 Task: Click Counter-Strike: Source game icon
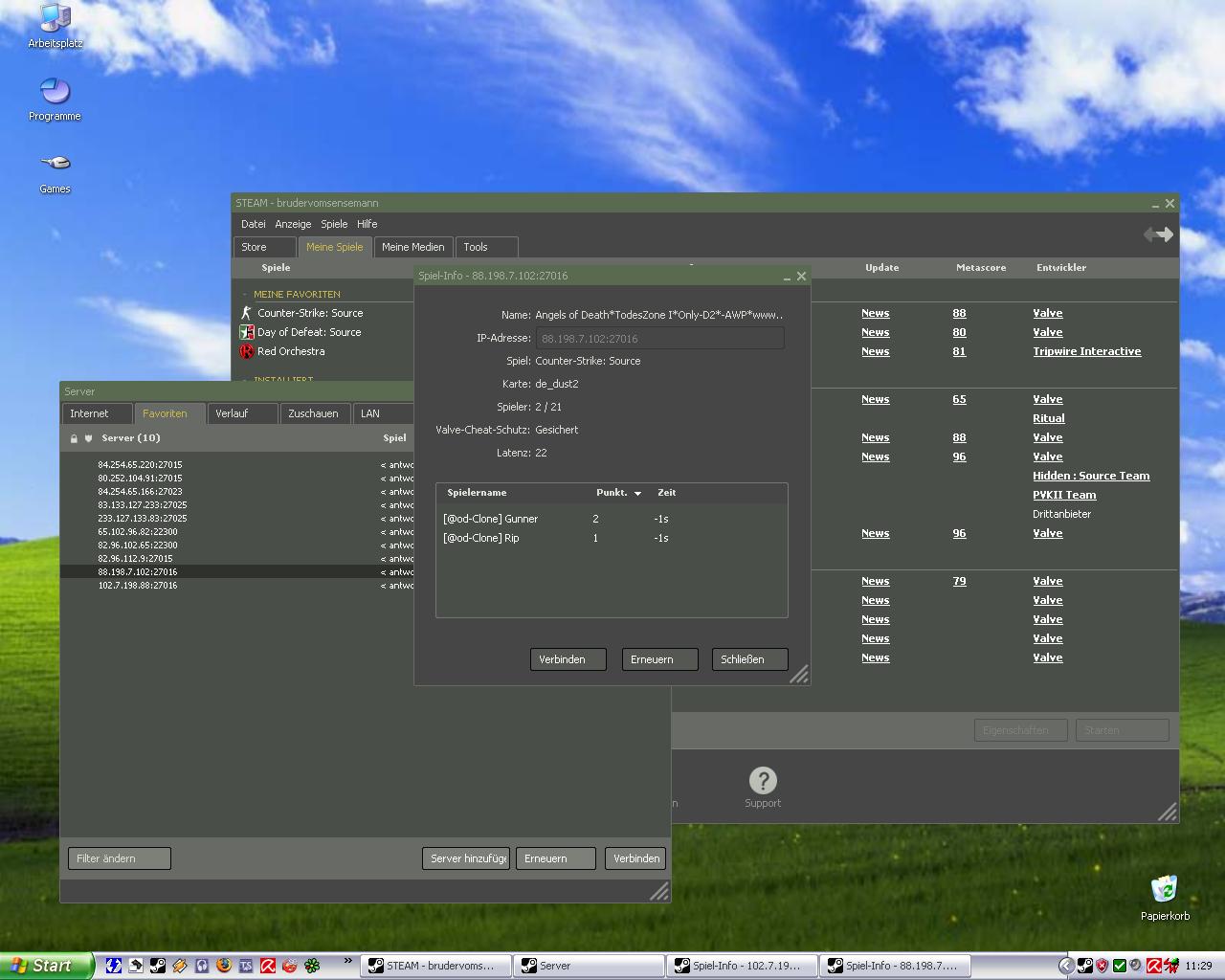point(246,313)
